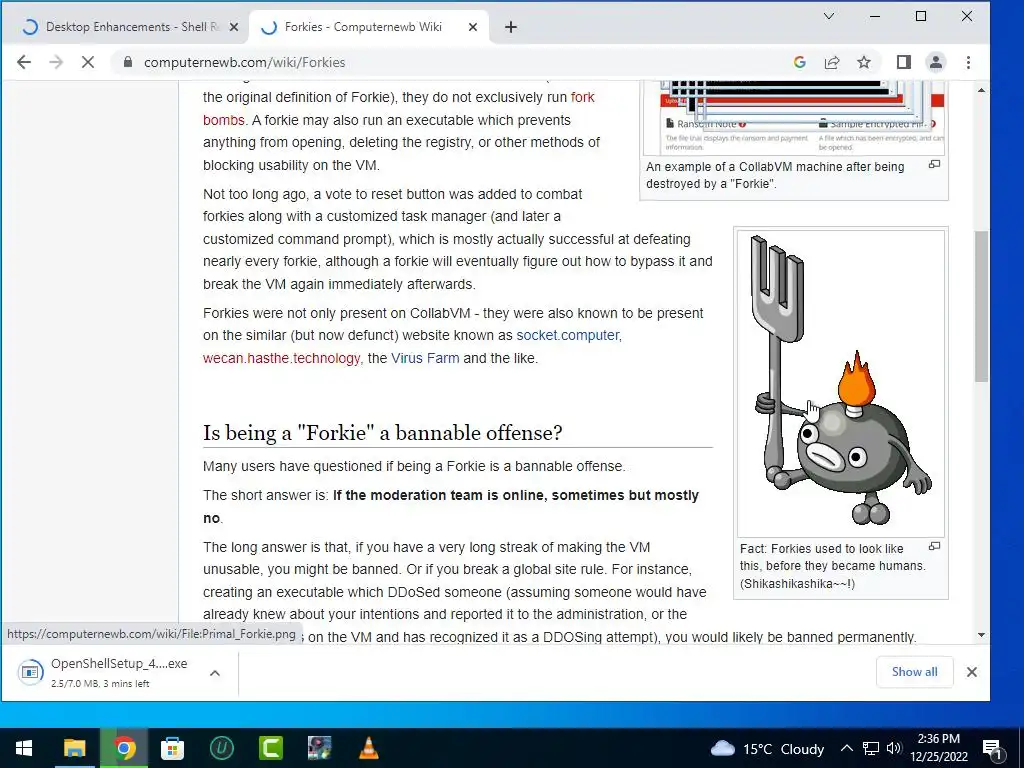1024x768 pixels.
Task: Open the 15°C Cloudy weather widget
Action: click(x=767, y=748)
